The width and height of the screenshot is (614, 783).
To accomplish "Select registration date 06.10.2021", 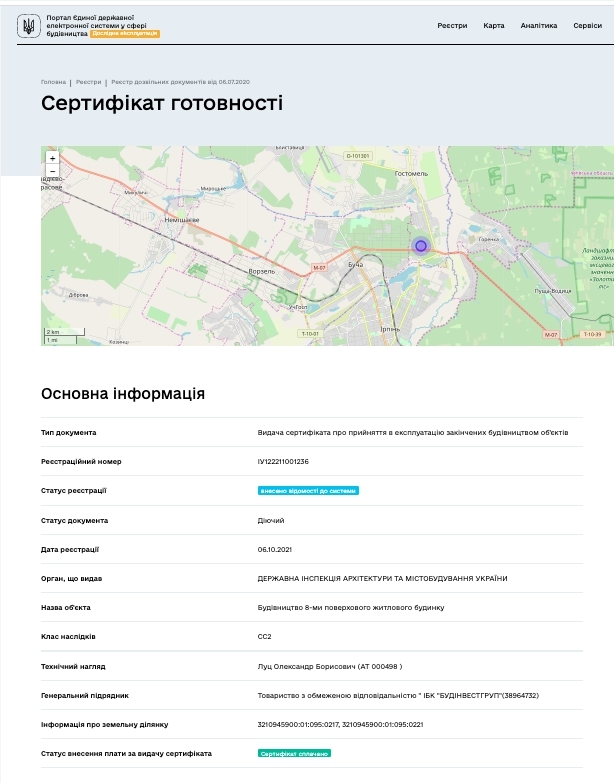I will coord(275,549).
